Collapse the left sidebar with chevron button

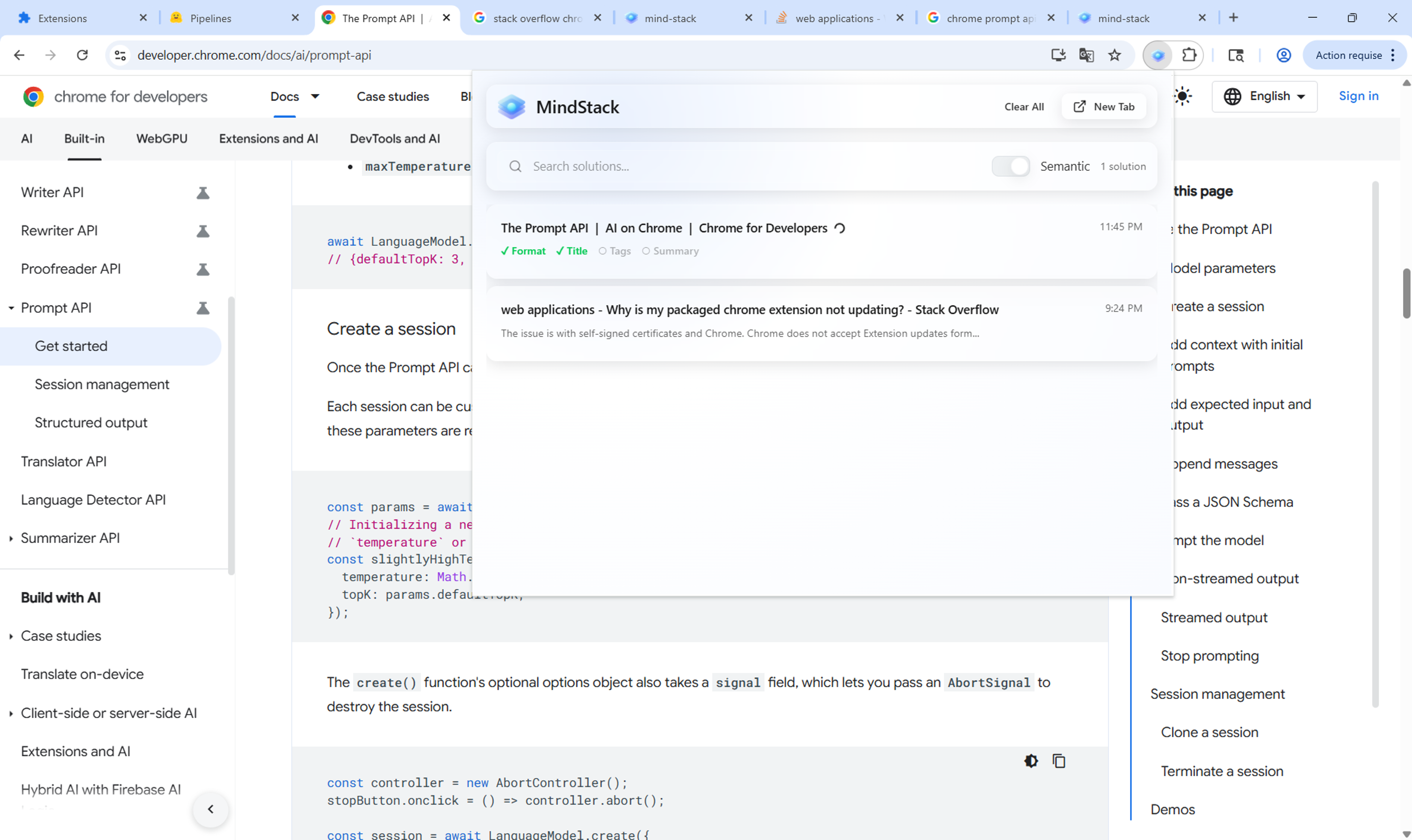(x=211, y=809)
